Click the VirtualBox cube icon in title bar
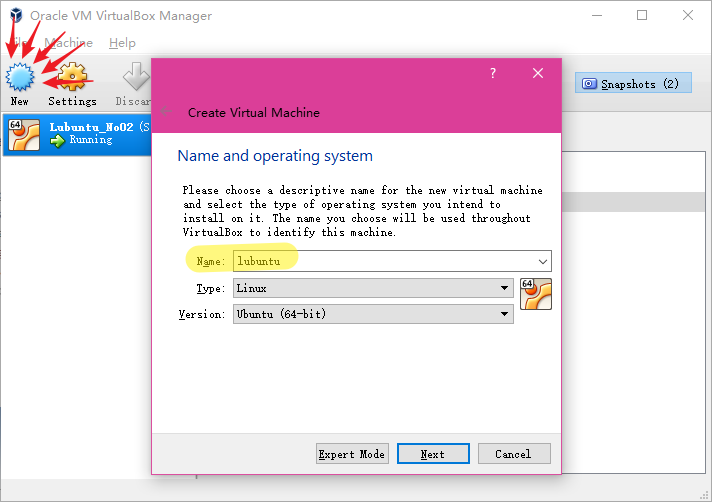Viewport: 712px width, 502px height. click(14, 16)
